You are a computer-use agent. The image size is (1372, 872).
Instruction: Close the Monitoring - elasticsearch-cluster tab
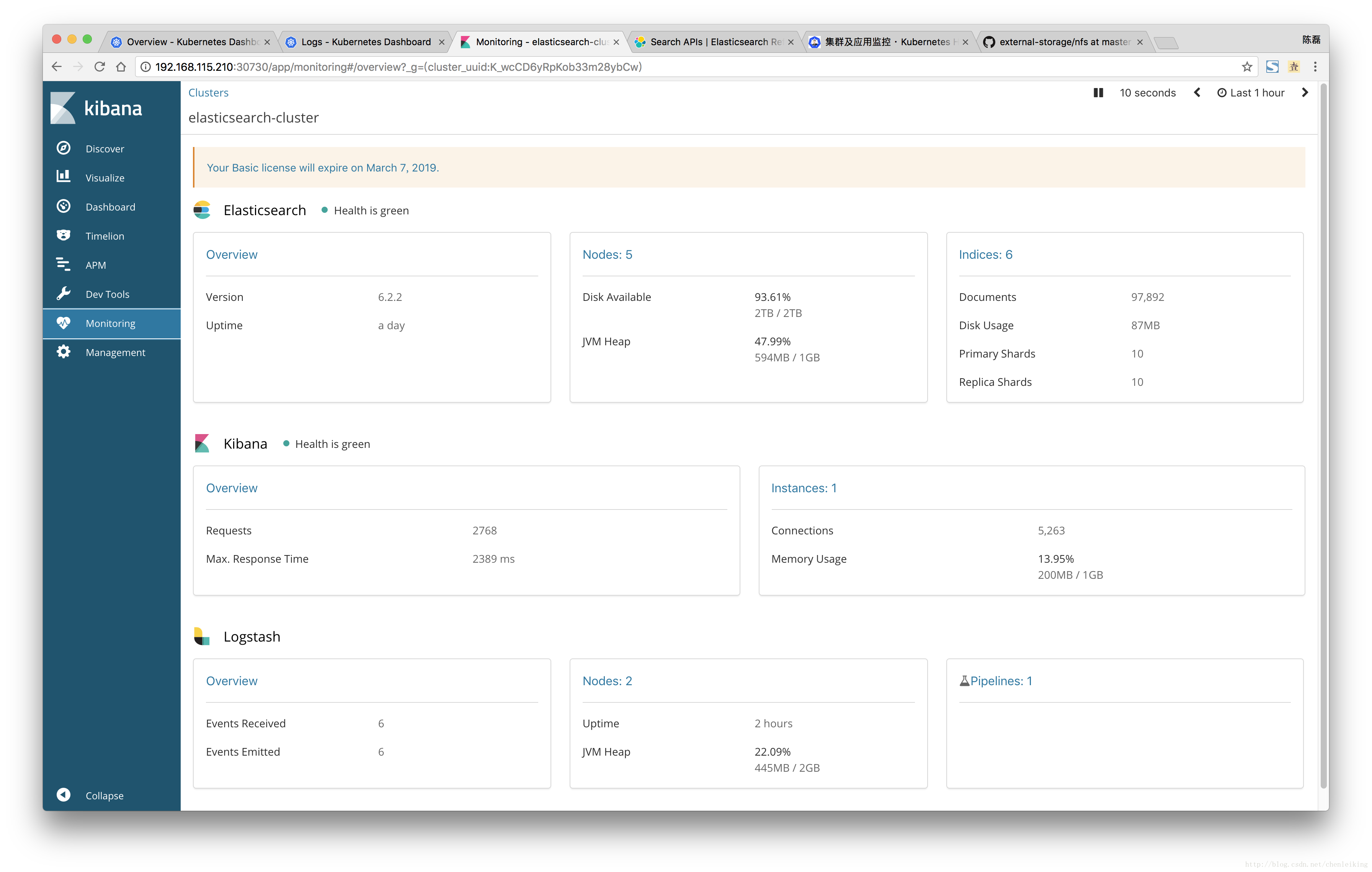point(616,42)
